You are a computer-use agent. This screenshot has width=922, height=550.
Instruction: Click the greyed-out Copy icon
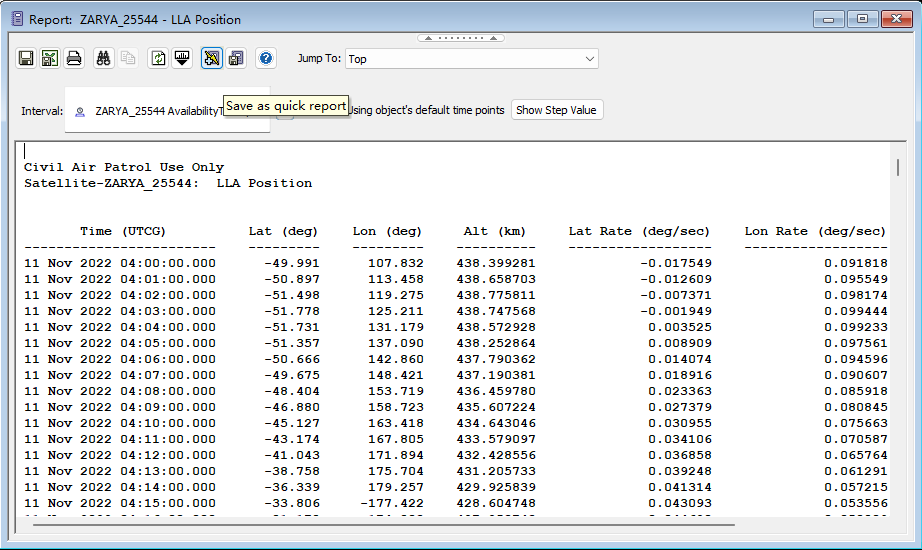pos(128,58)
